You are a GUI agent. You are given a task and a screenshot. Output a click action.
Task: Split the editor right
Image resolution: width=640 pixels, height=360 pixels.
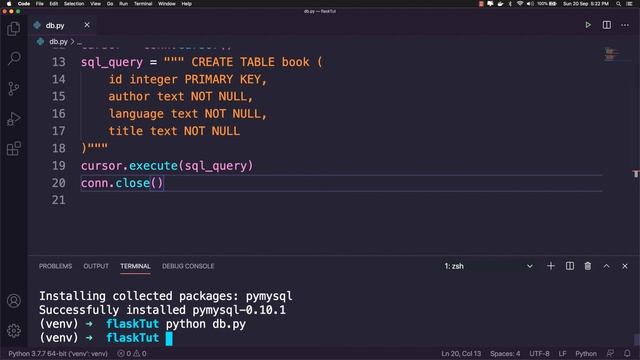coord(607,25)
